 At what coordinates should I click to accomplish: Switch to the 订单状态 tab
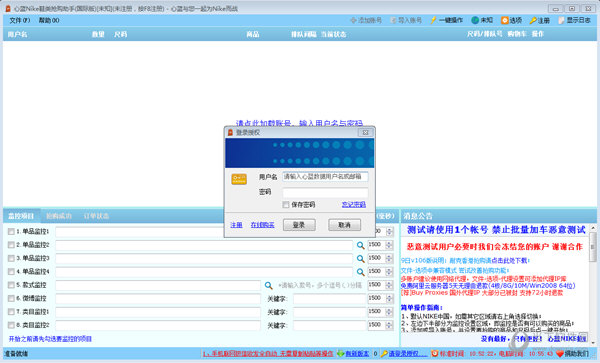pyautogui.click(x=96, y=216)
